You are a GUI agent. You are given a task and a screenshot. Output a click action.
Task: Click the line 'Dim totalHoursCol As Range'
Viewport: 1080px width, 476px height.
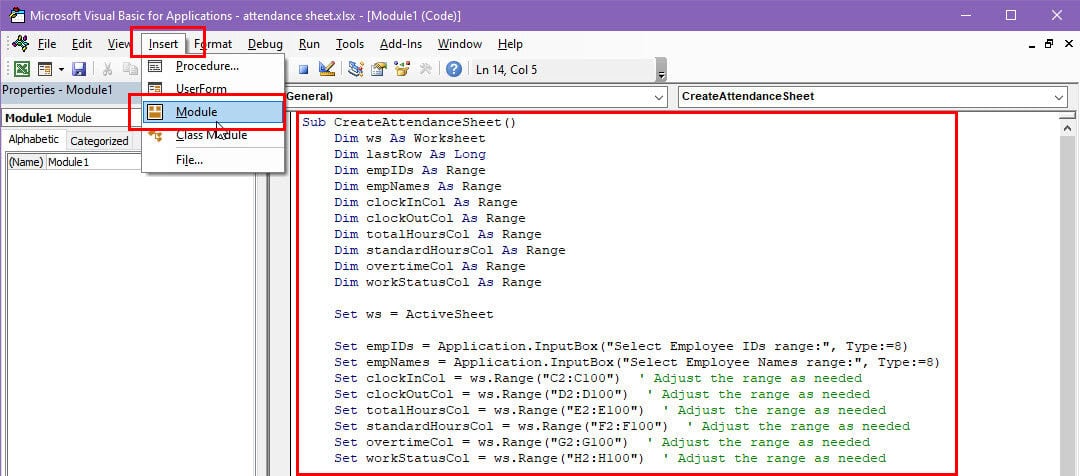pyautogui.click(x=437, y=234)
